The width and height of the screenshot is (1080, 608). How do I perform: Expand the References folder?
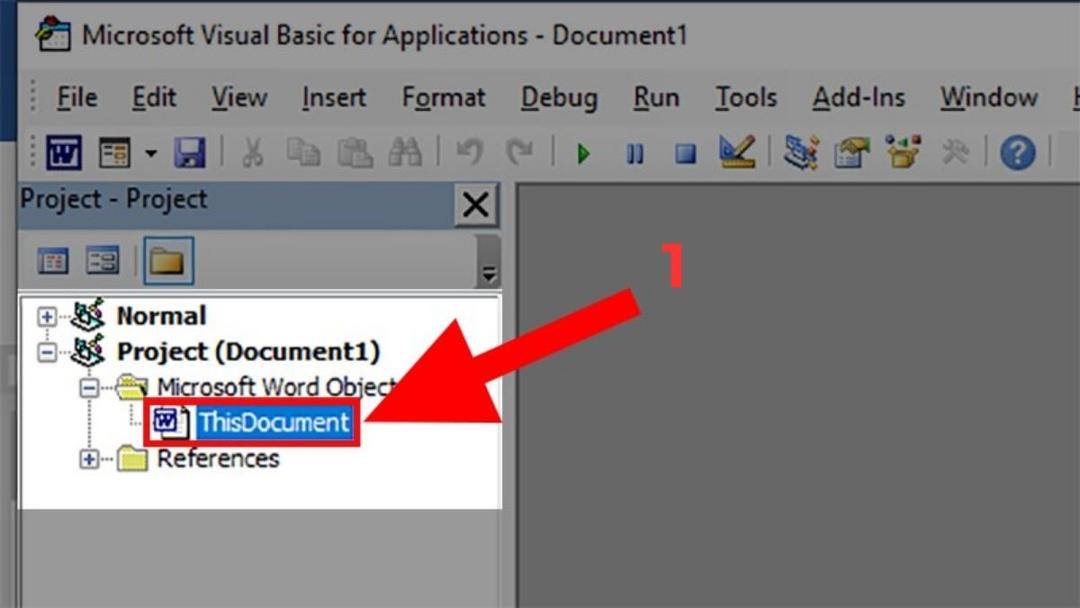90,459
